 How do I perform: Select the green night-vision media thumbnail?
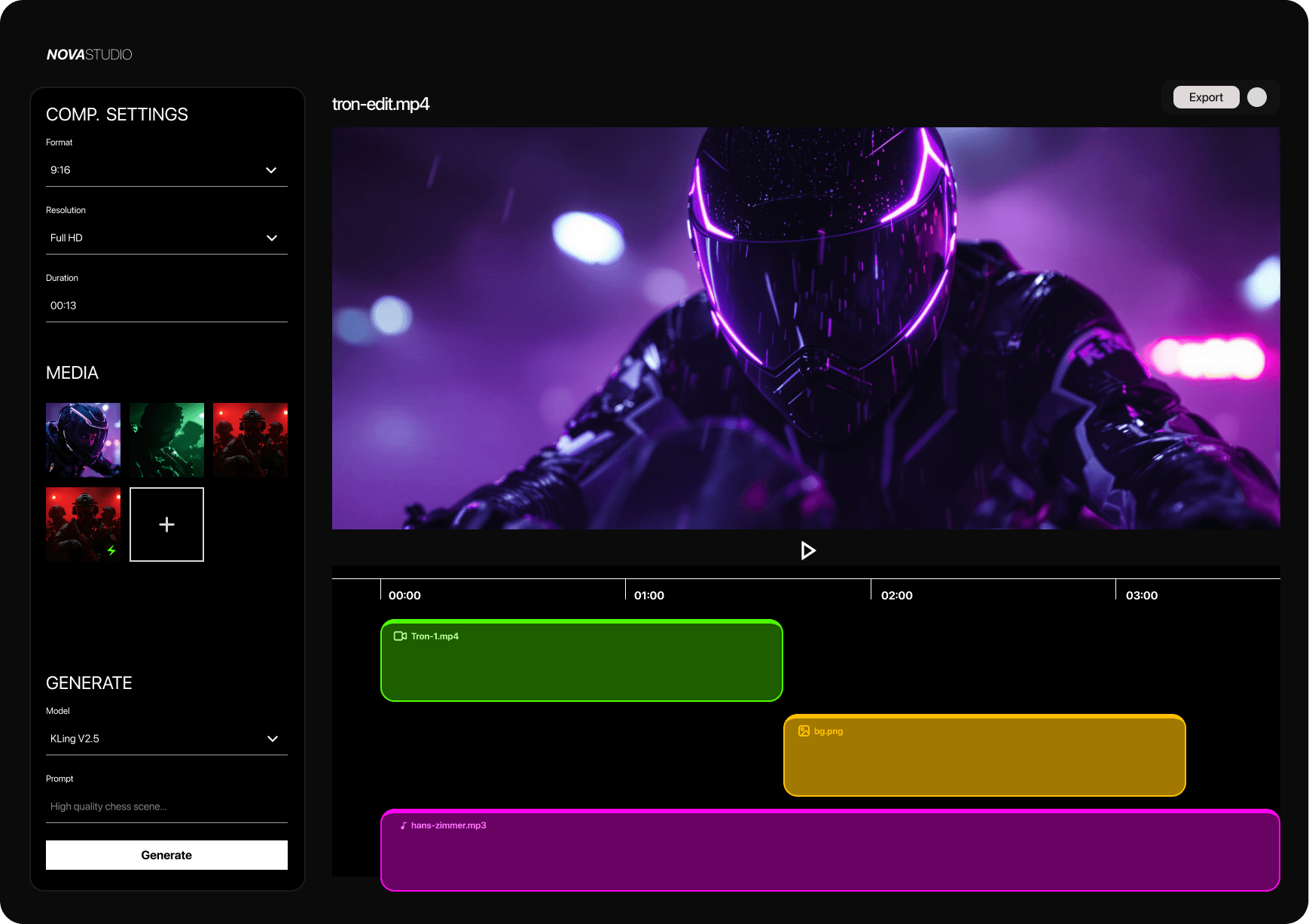(x=166, y=440)
